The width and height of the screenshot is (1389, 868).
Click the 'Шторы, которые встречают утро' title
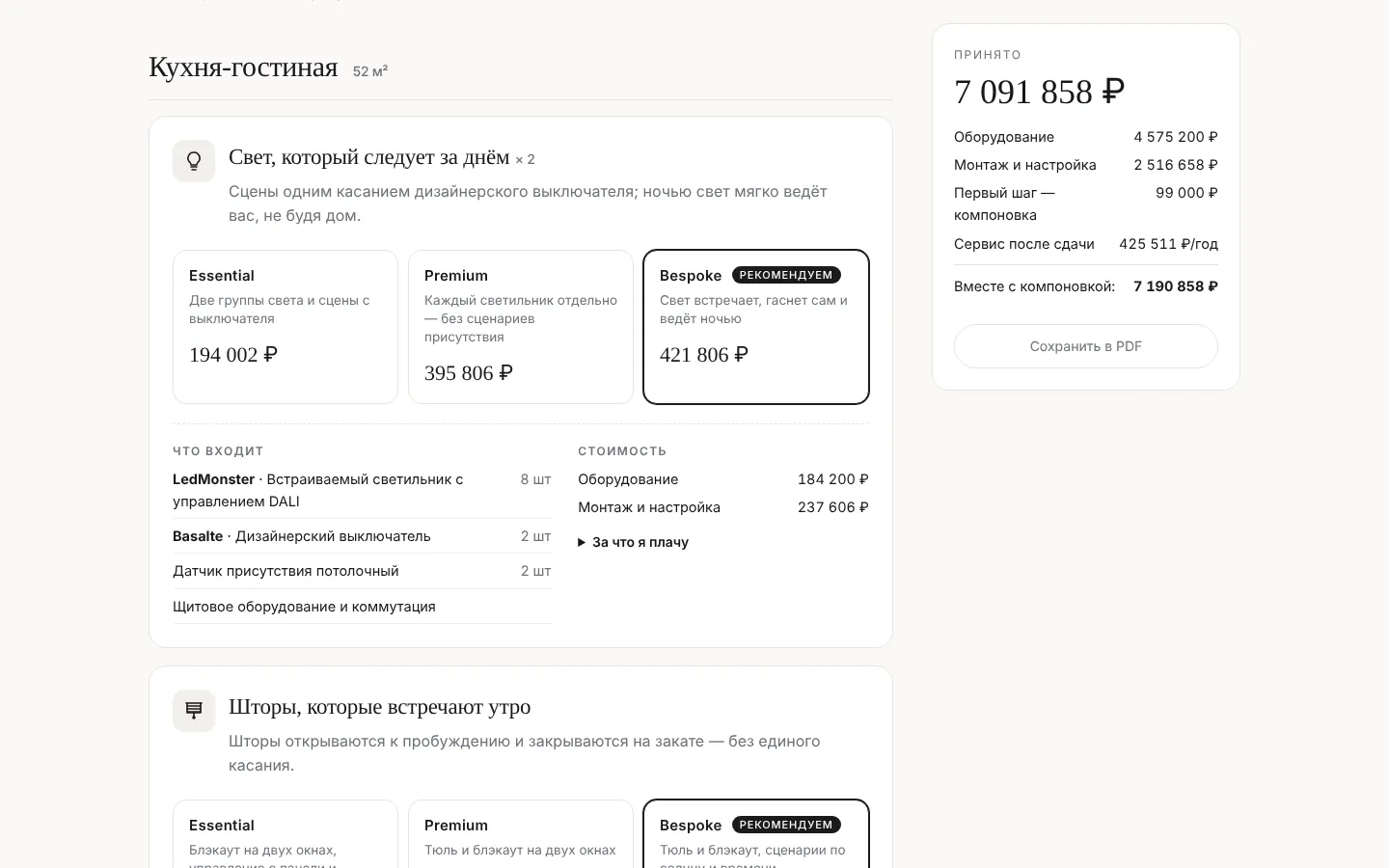(380, 707)
